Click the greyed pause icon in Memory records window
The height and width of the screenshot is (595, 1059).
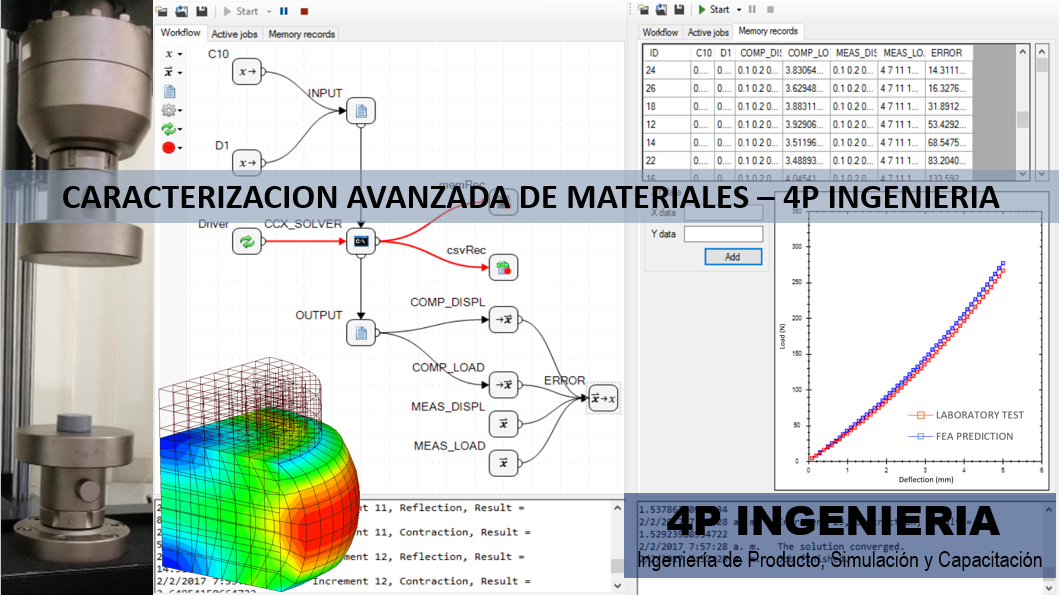(x=752, y=9)
